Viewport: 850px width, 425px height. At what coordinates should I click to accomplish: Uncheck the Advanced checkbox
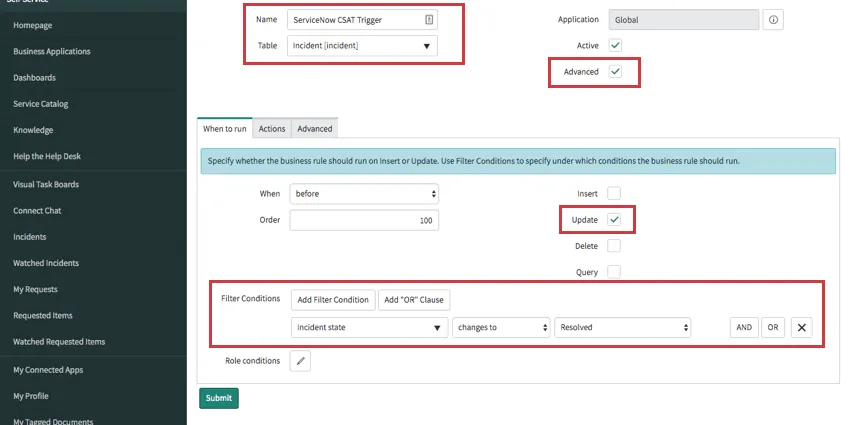coord(615,72)
